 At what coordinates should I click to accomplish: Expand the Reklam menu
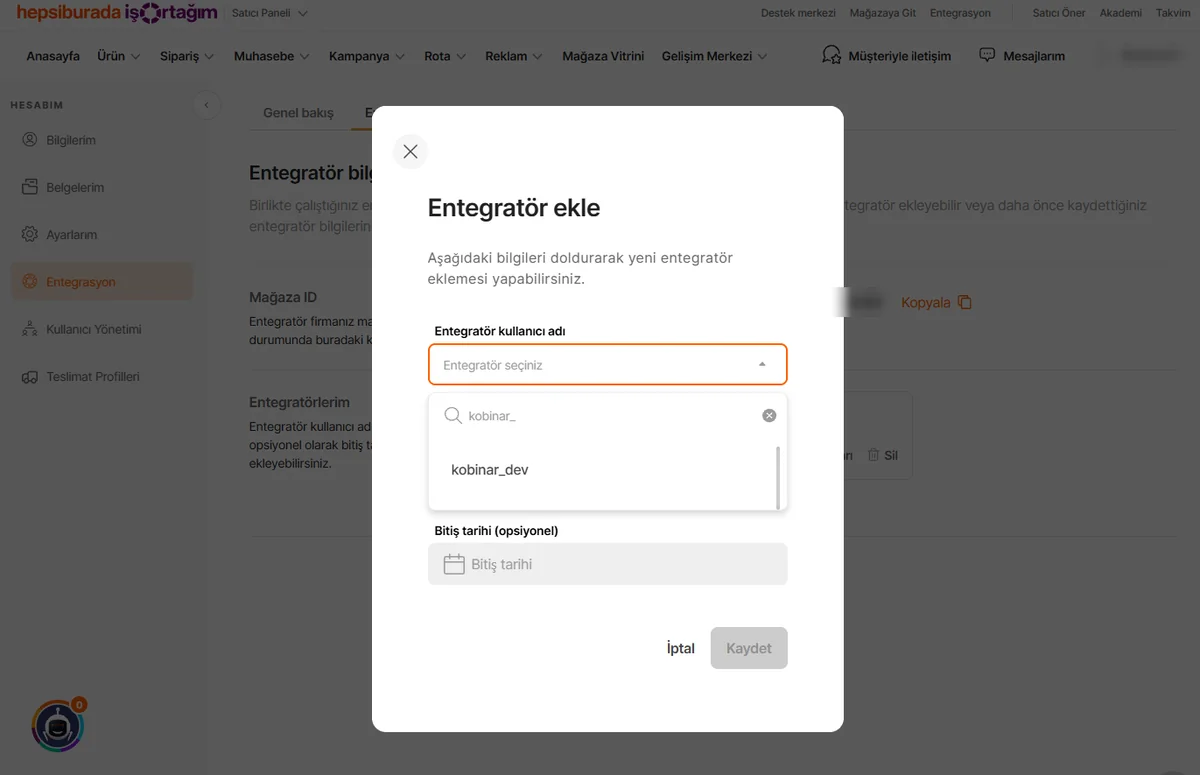coord(514,56)
